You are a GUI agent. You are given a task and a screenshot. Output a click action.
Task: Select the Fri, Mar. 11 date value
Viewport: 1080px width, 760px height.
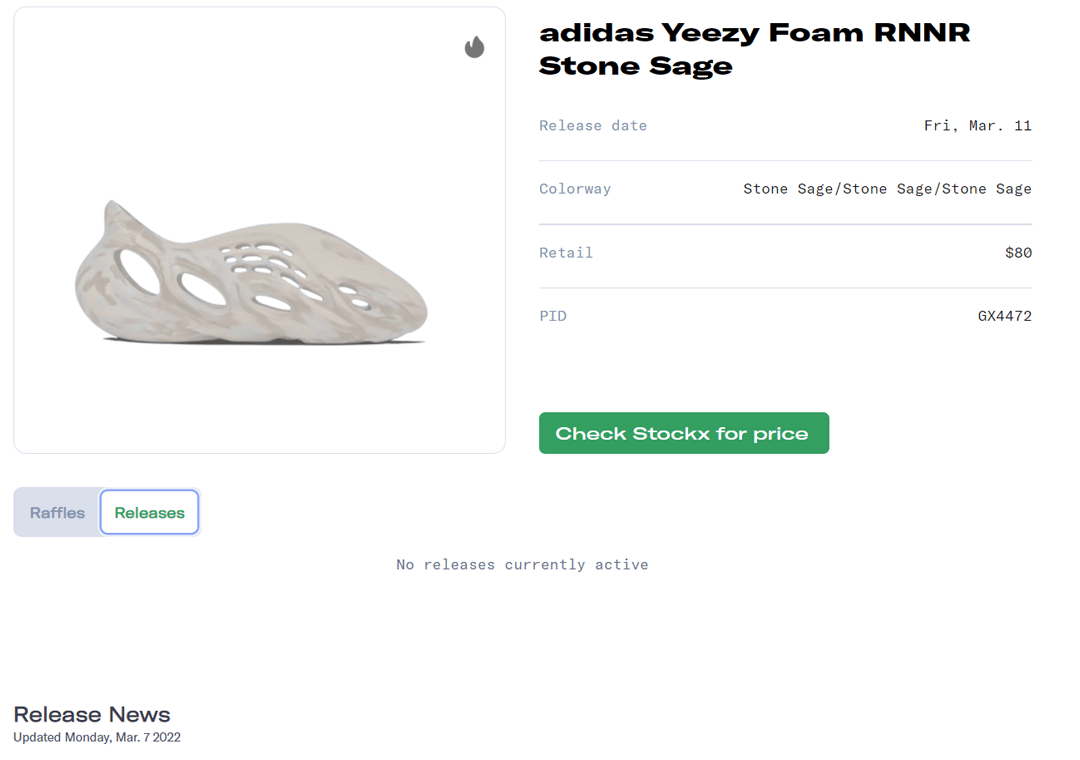977,126
